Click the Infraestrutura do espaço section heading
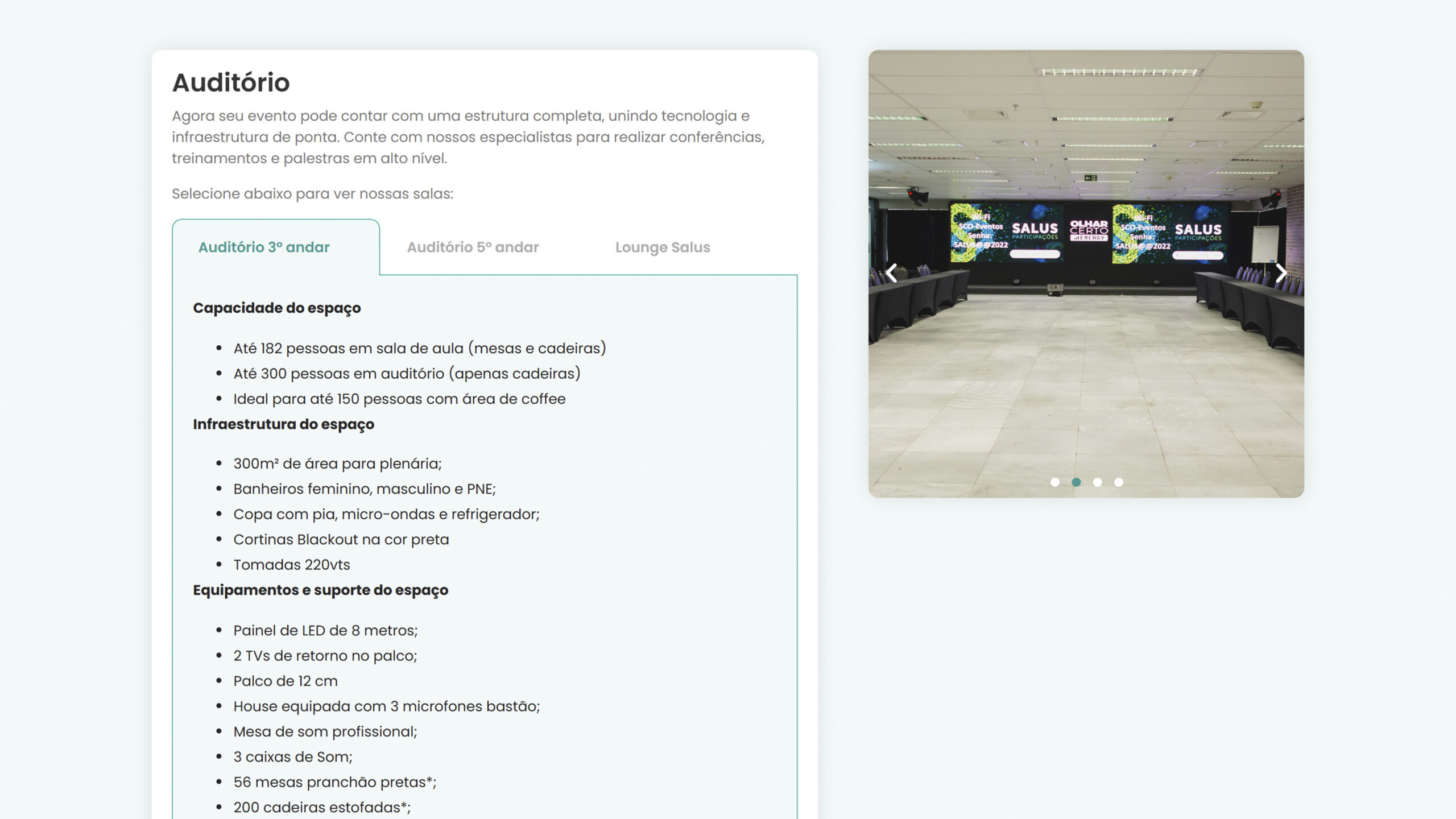The height and width of the screenshot is (819, 1456). coord(283,424)
